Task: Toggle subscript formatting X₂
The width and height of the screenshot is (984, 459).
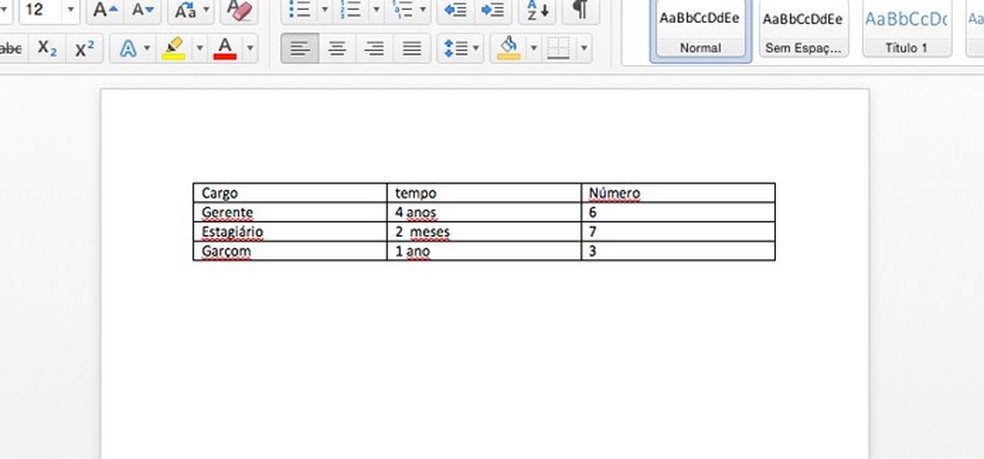Action: 47,48
